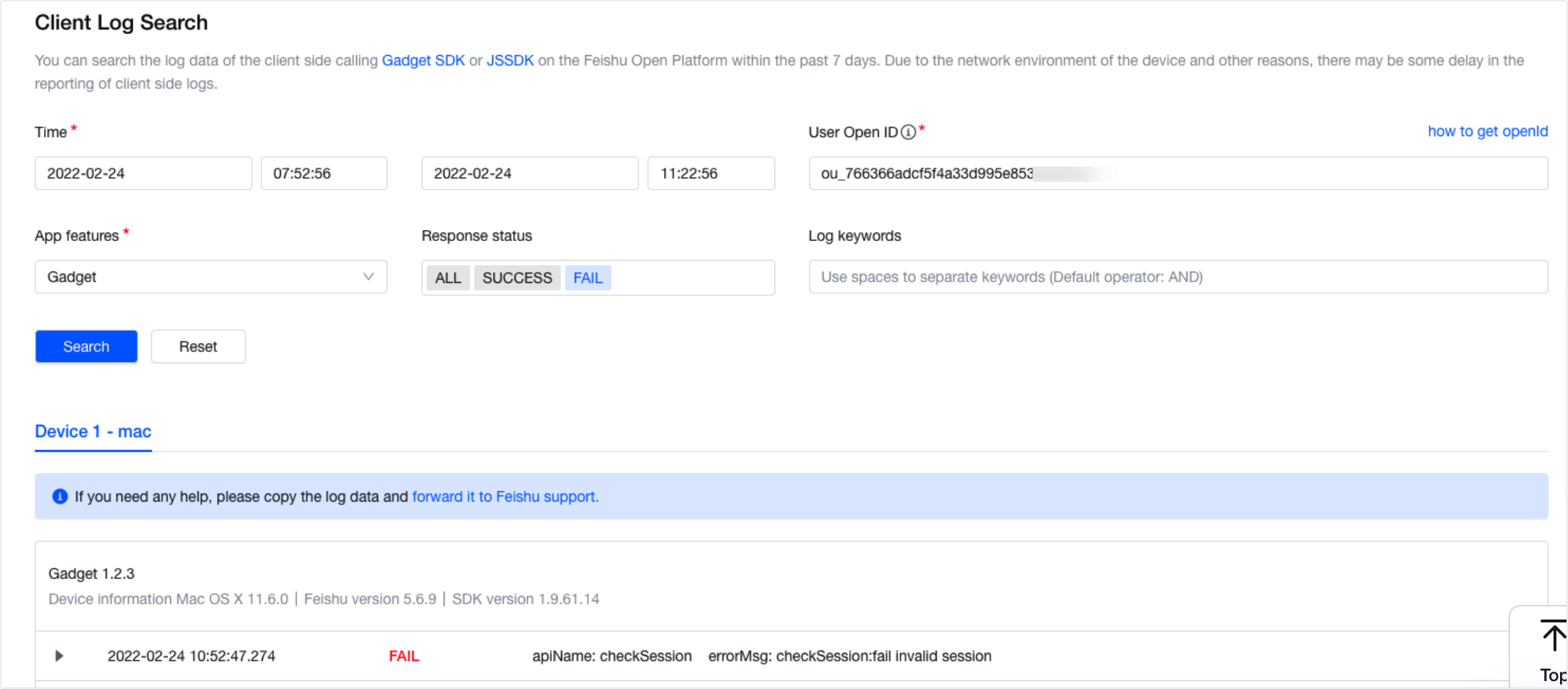Click the Top arrow icon
1568x689 pixels.
[x=1553, y=637]
